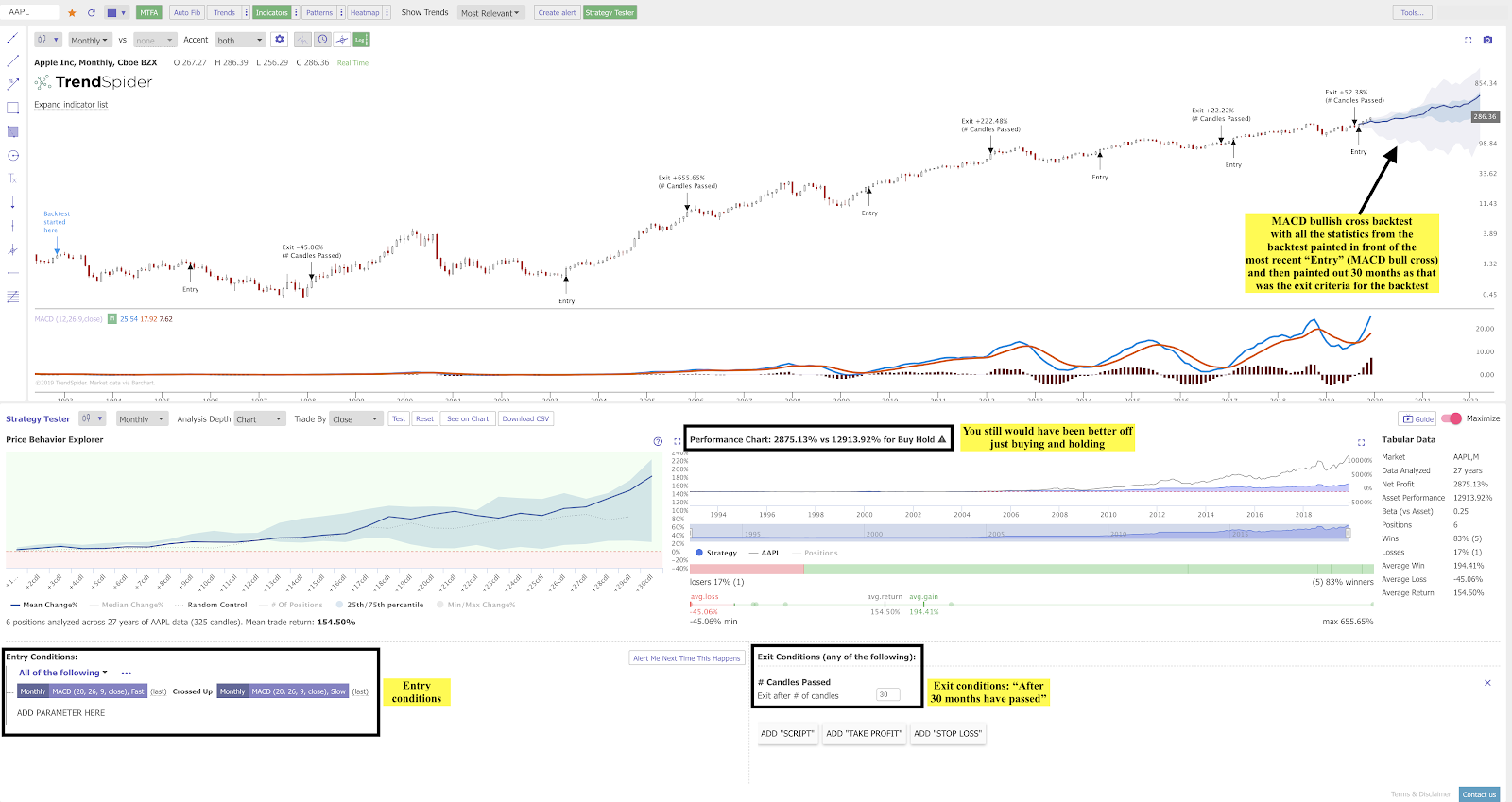1512x802 pixels.
Task: Click the Patterns toolbar button
Action: (x=319, y=12)
